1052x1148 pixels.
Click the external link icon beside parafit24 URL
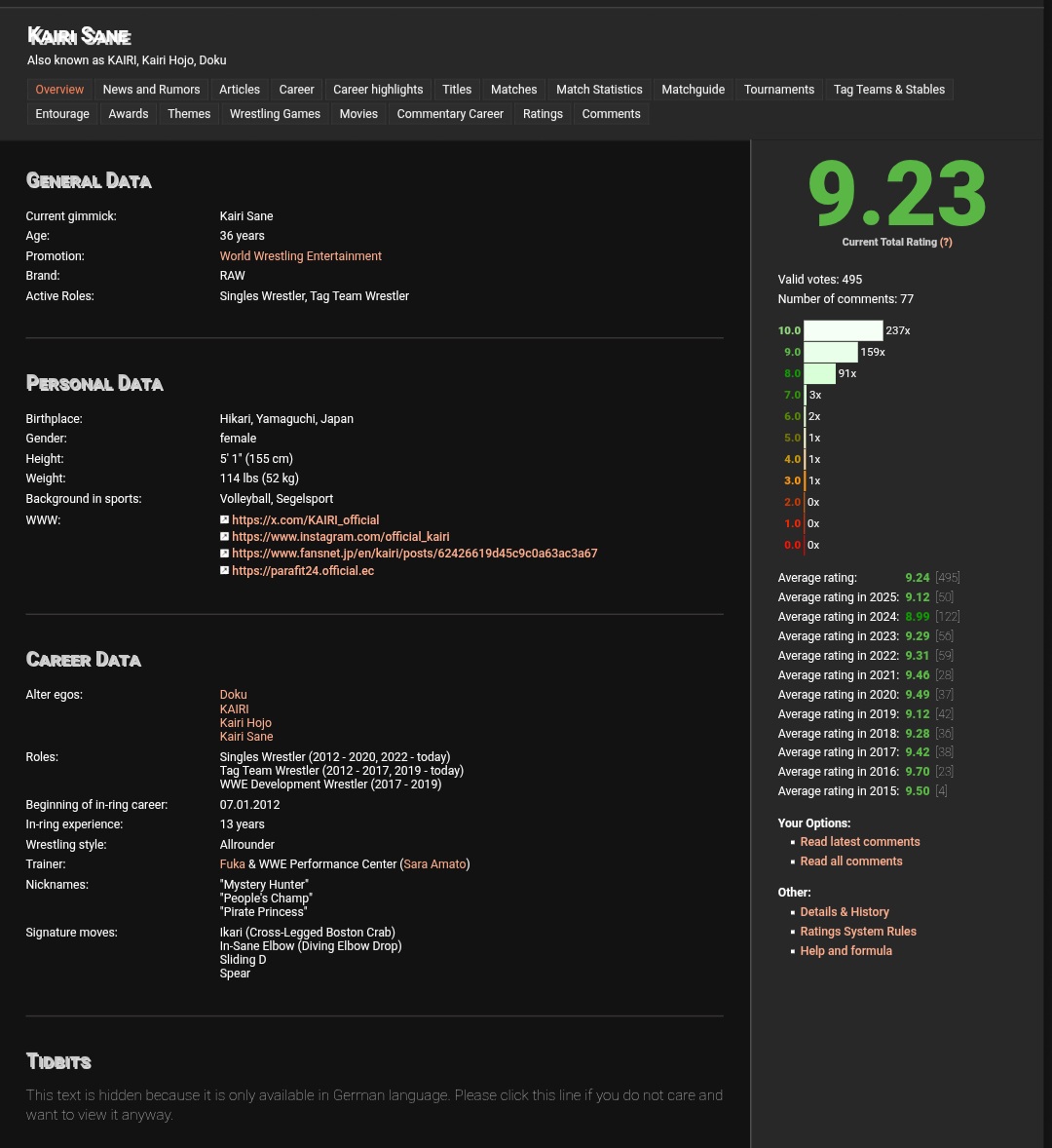click(224, 570)
